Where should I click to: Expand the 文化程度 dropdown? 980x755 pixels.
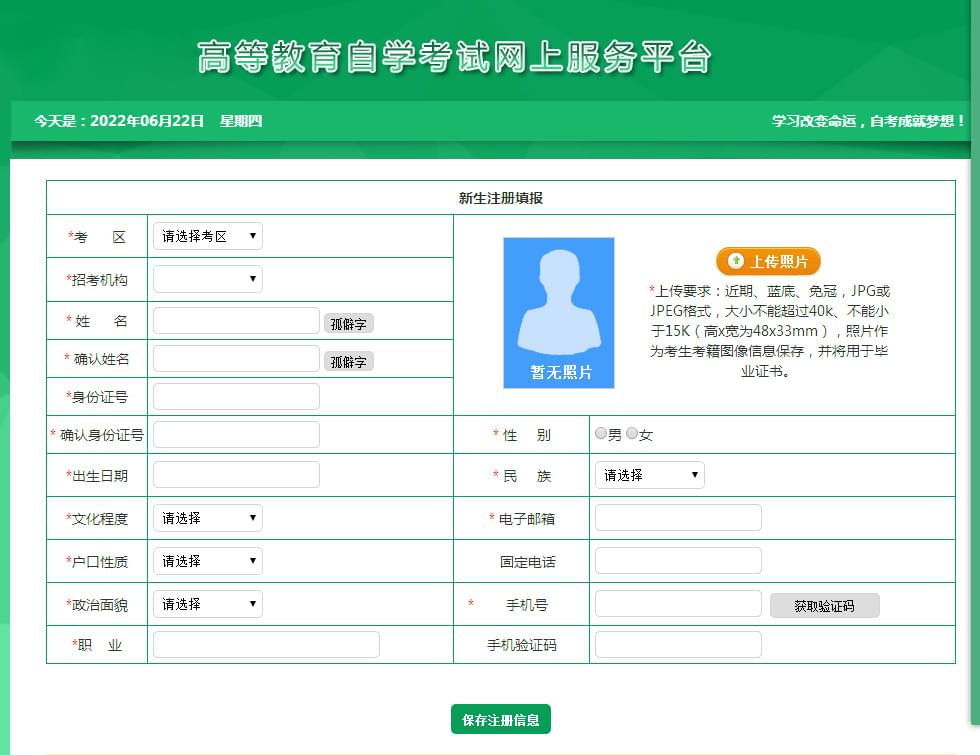[x=208, y=518]
